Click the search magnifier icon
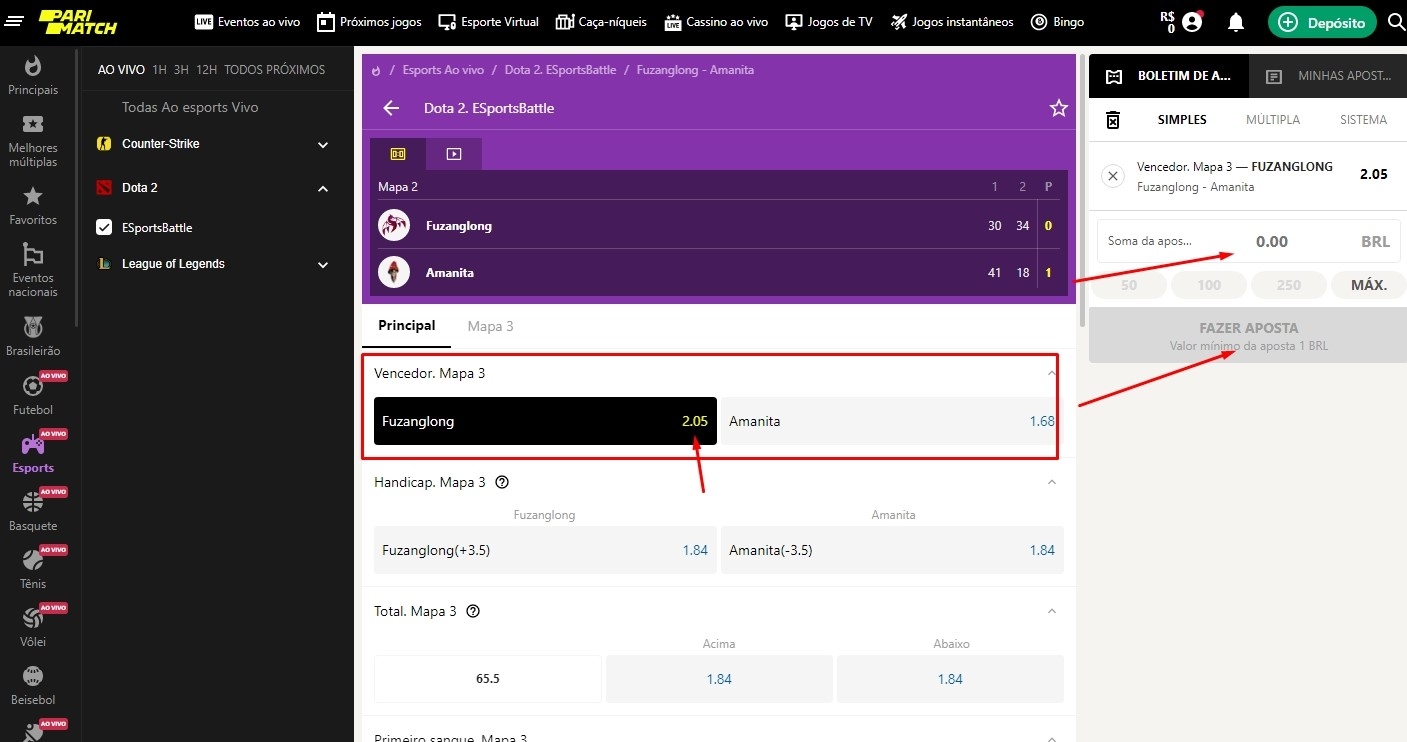This screenshot has width=1407, height=742. 1396,22
